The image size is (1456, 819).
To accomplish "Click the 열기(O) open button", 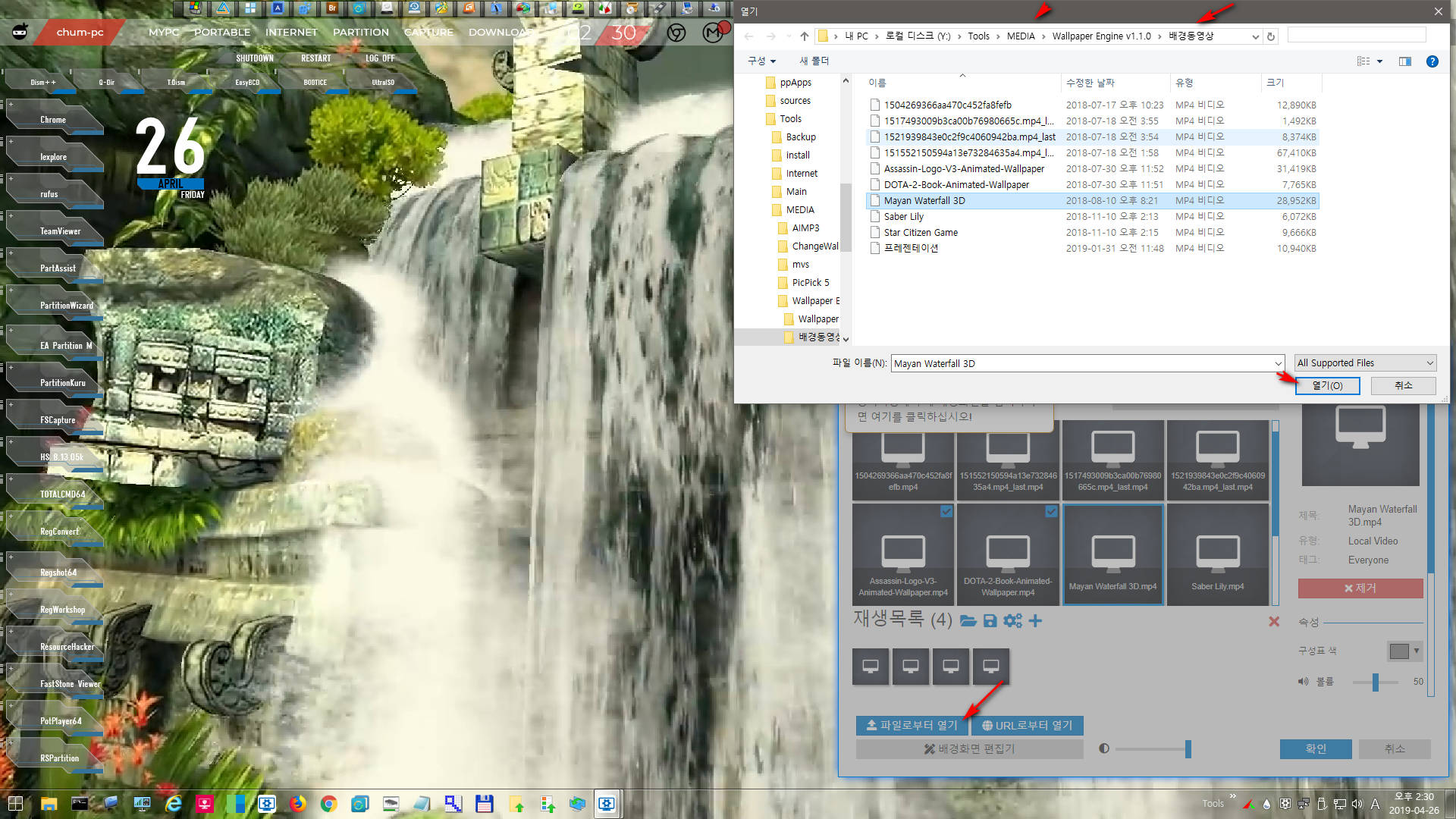I will [1327, 386].
